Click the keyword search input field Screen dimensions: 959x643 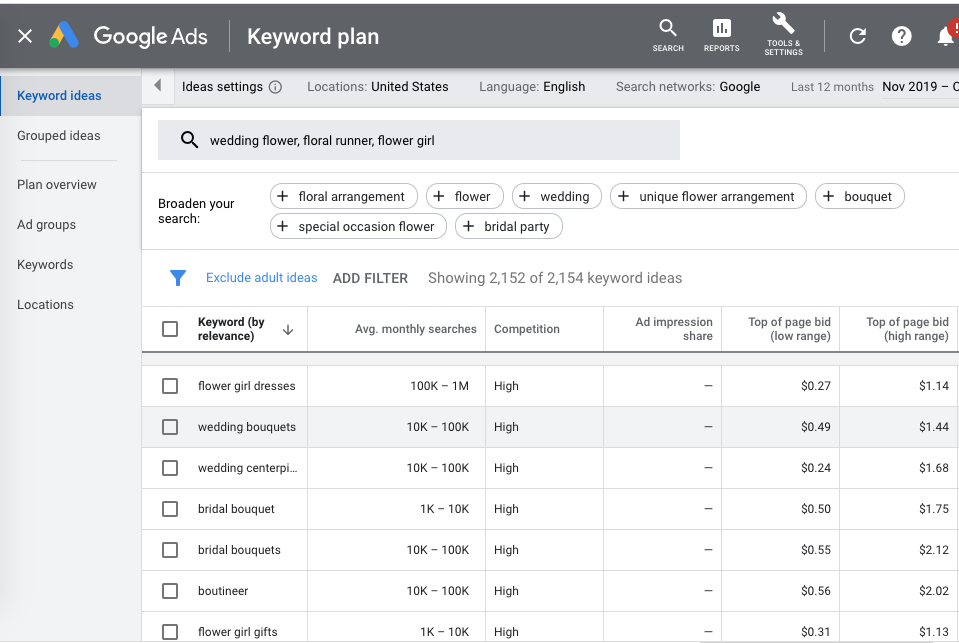point(430,141)
